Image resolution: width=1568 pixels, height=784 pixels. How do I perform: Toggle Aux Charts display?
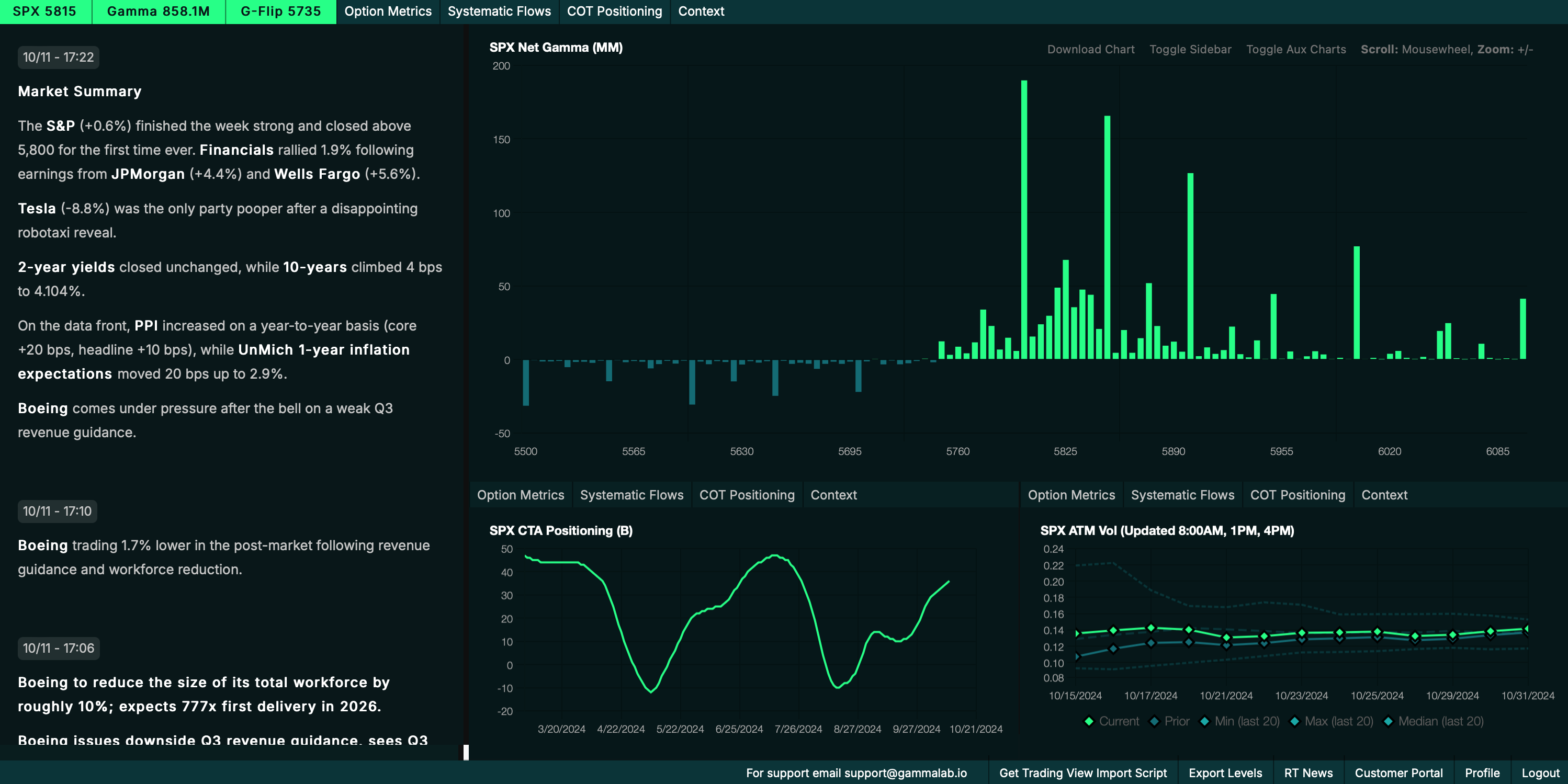point(1296,49)
